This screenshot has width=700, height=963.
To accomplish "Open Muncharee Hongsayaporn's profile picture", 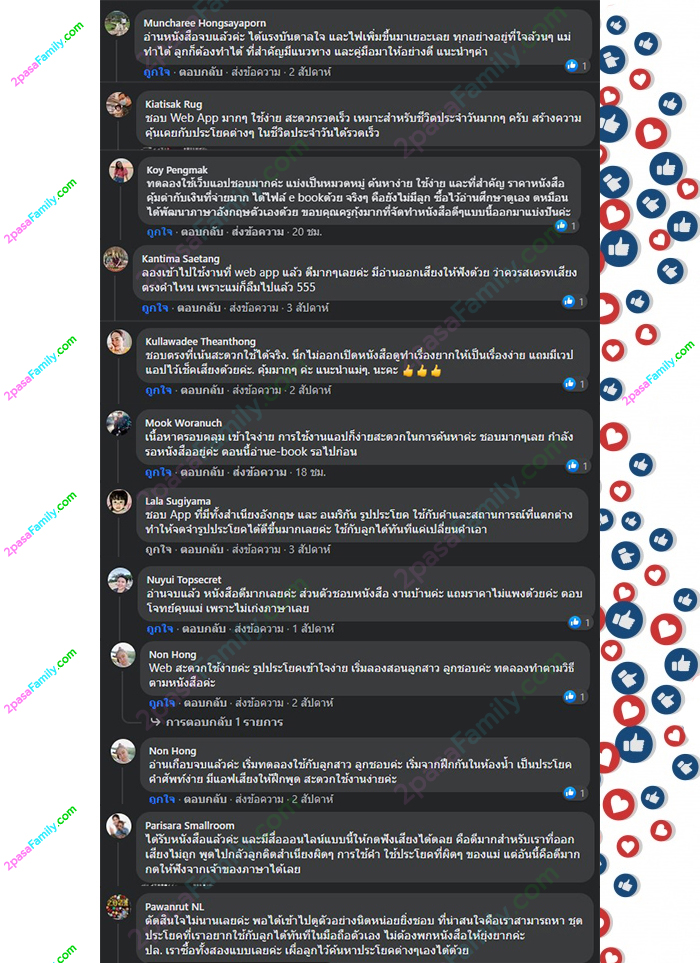I will pos(117,24).
